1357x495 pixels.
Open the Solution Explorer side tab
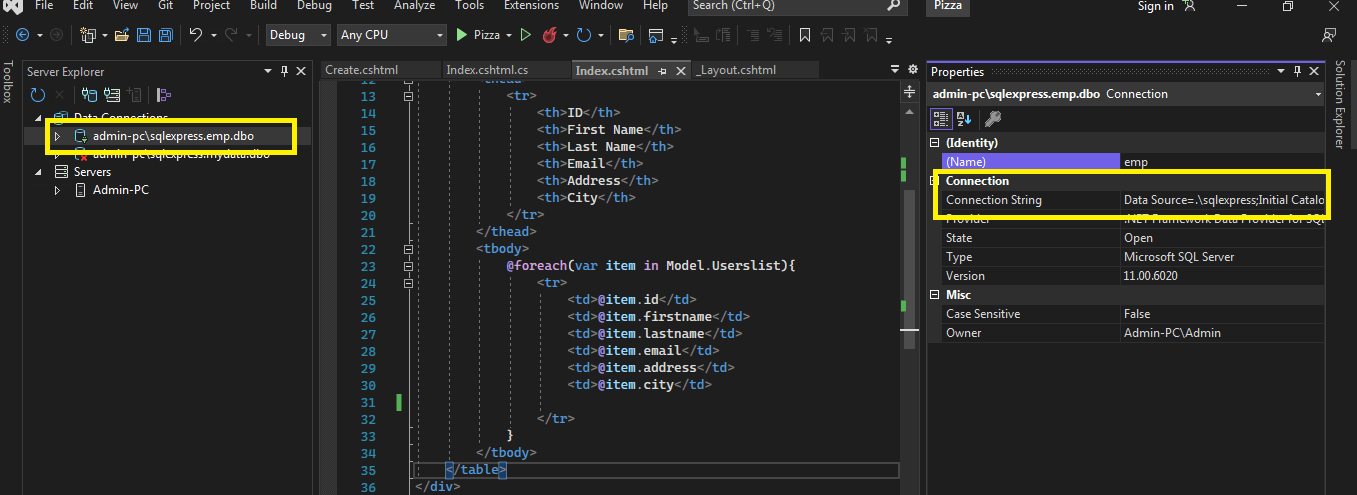coord(1341,104)
